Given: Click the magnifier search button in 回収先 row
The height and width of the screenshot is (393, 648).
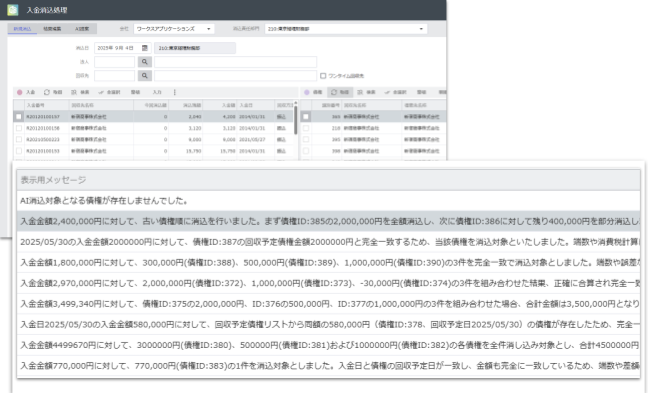Looking at the screenshot, I should (145, 76).
